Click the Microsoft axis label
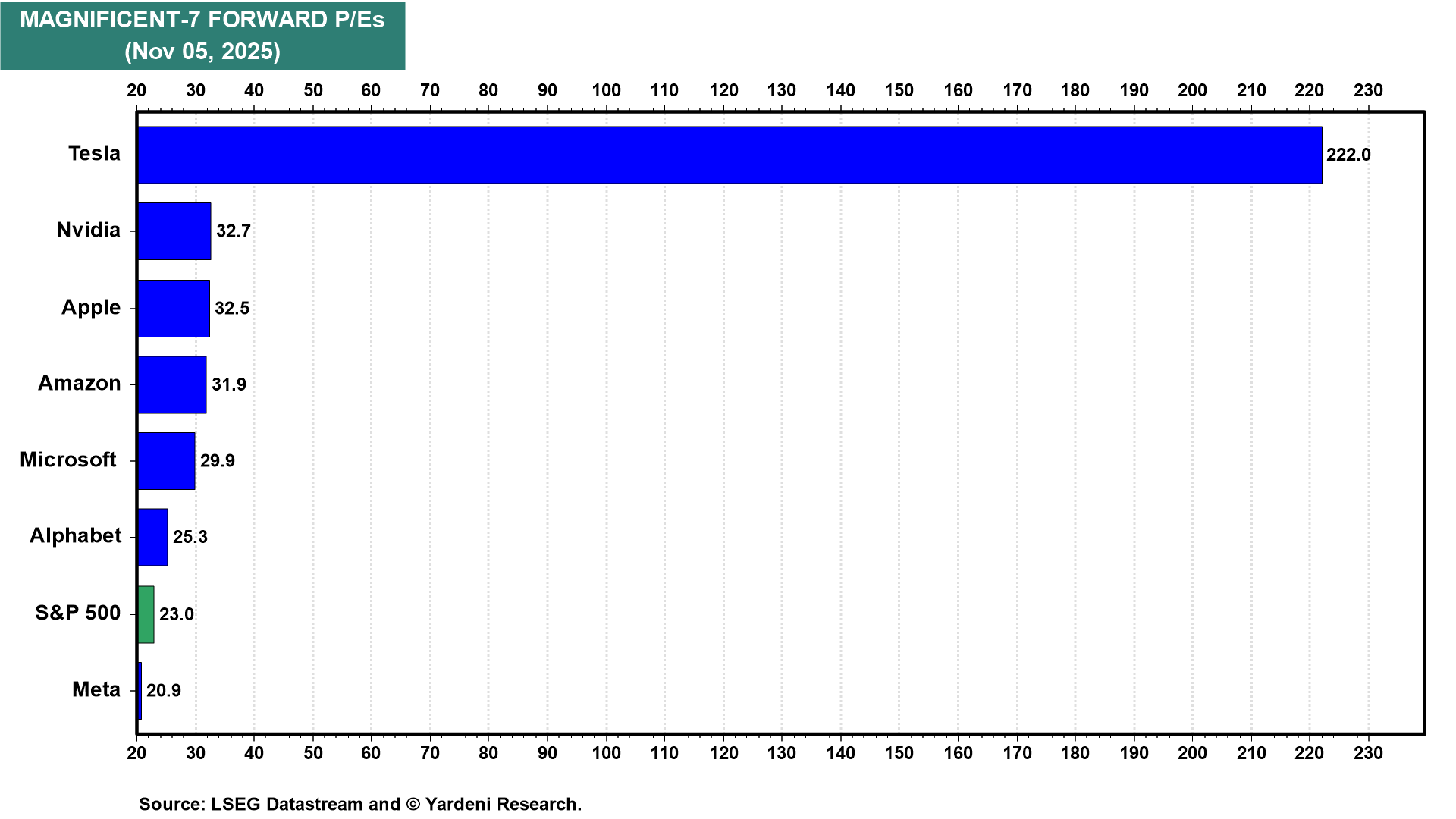 (68, 460)
